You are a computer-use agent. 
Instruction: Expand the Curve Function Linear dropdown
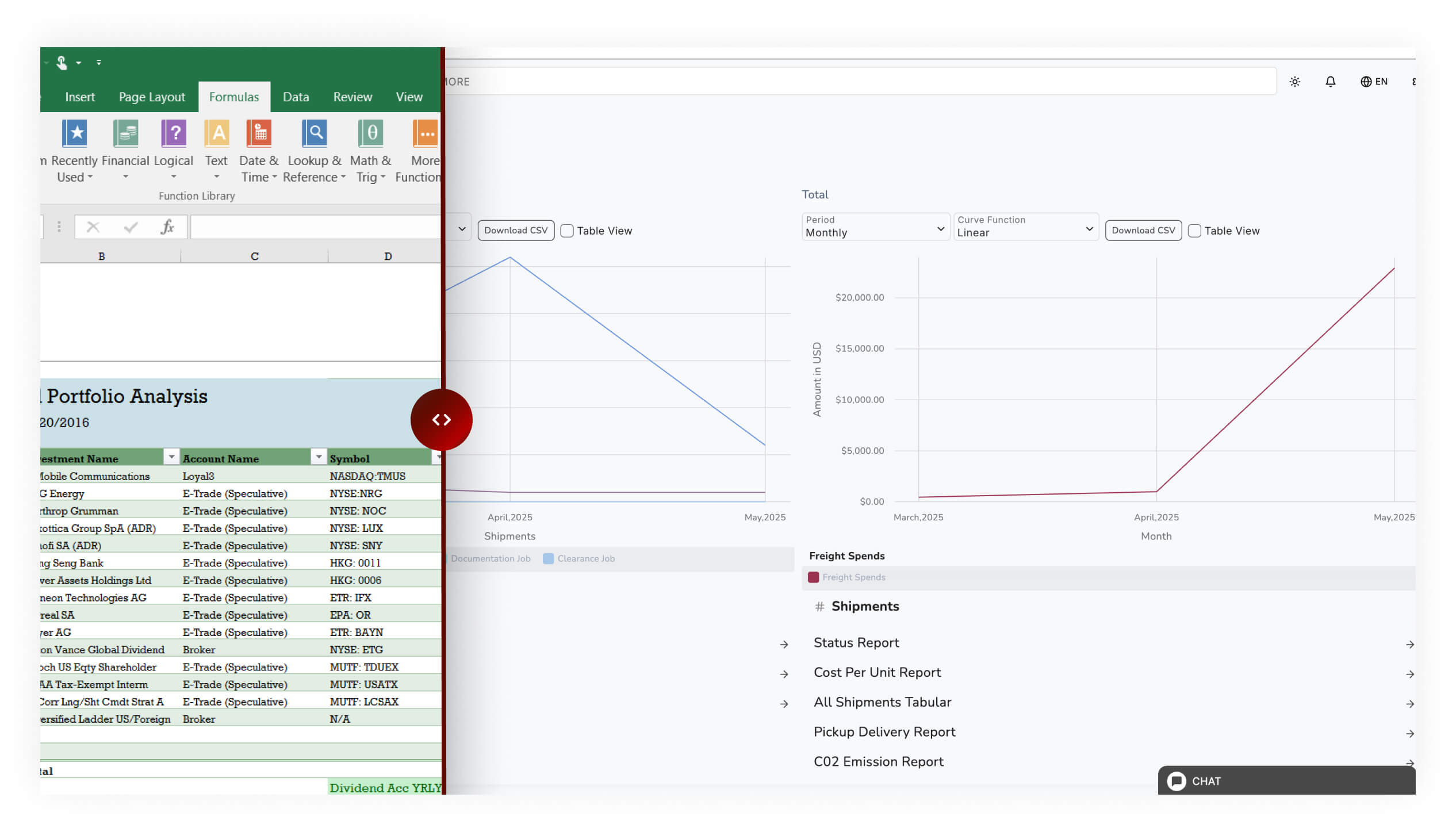coord(1025,227)
